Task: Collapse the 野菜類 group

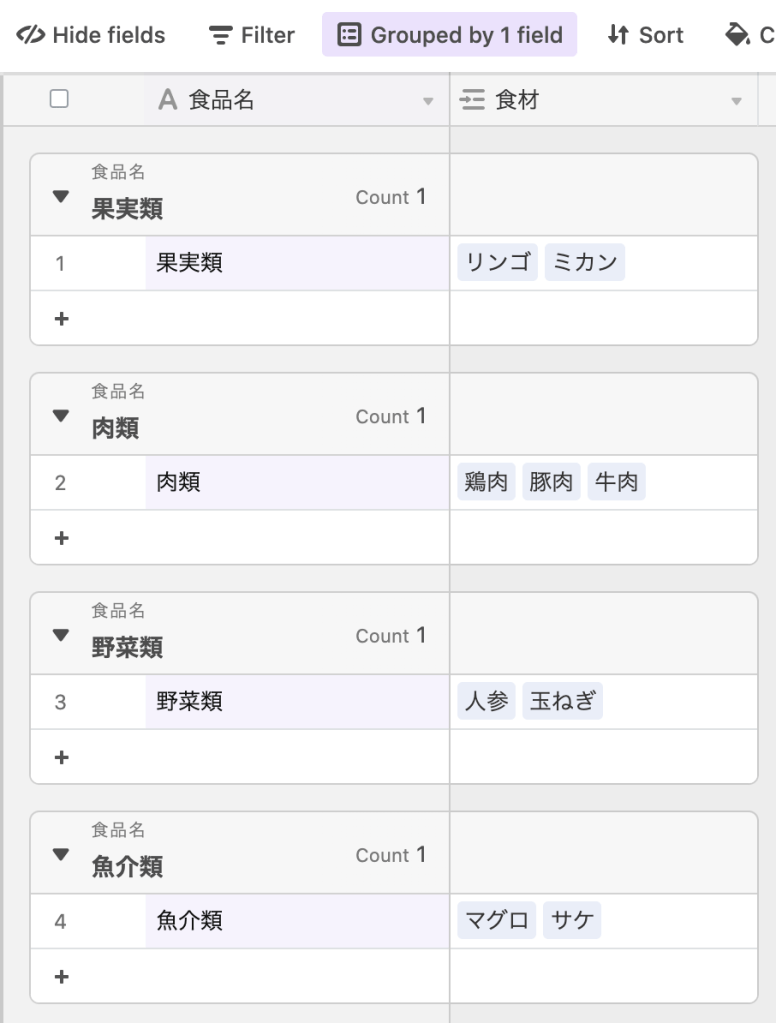Action: point(61,635)
